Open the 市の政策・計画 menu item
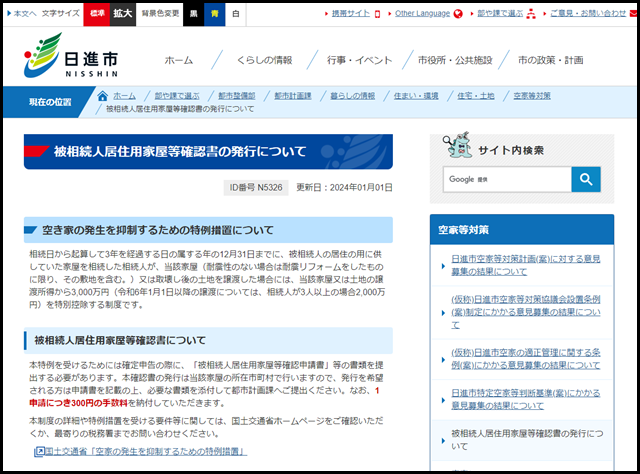 pyautogui.click(x=551, y=60)
